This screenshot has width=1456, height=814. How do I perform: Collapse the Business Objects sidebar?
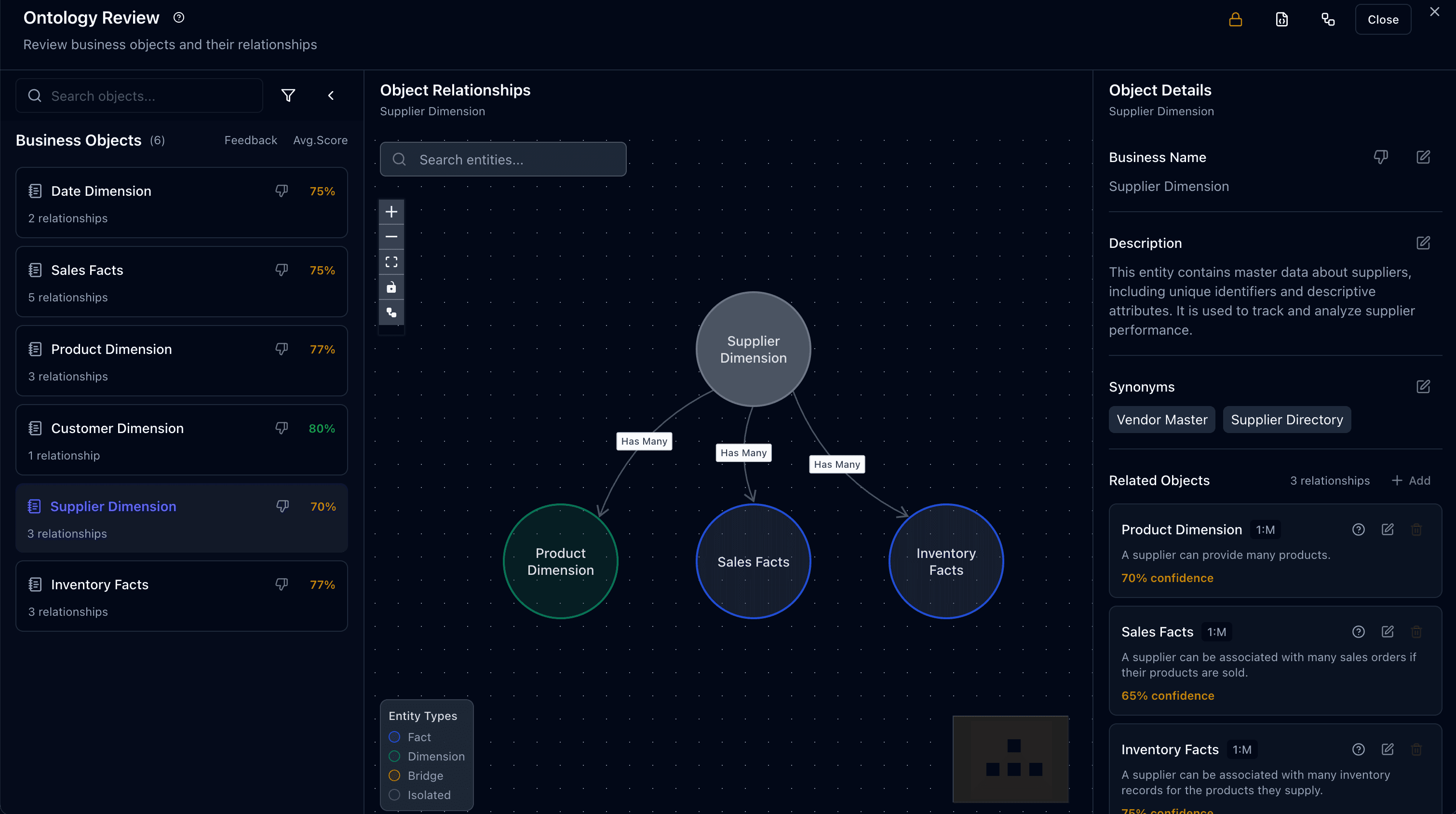(x=331, y=95)
